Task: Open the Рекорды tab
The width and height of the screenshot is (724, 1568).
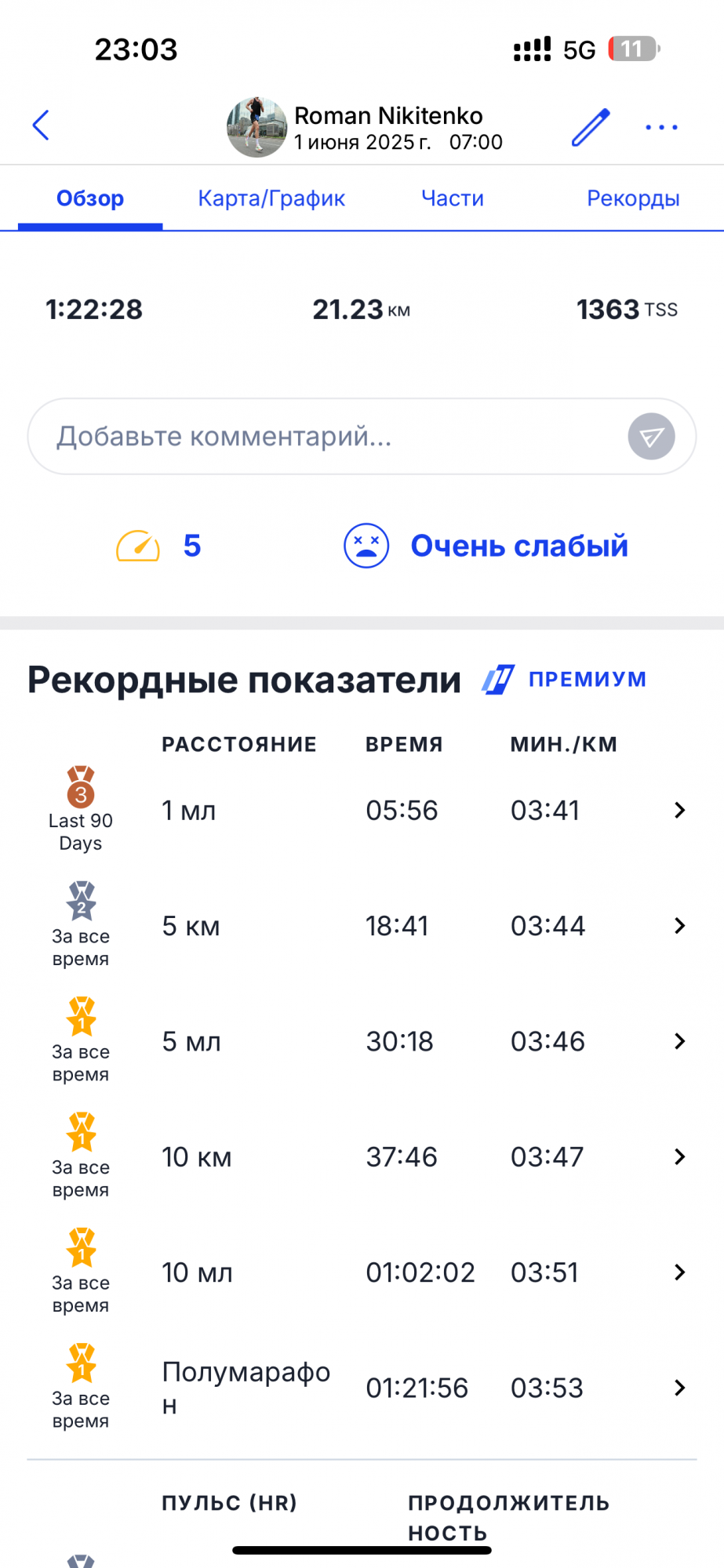Action: pos(633,198)
